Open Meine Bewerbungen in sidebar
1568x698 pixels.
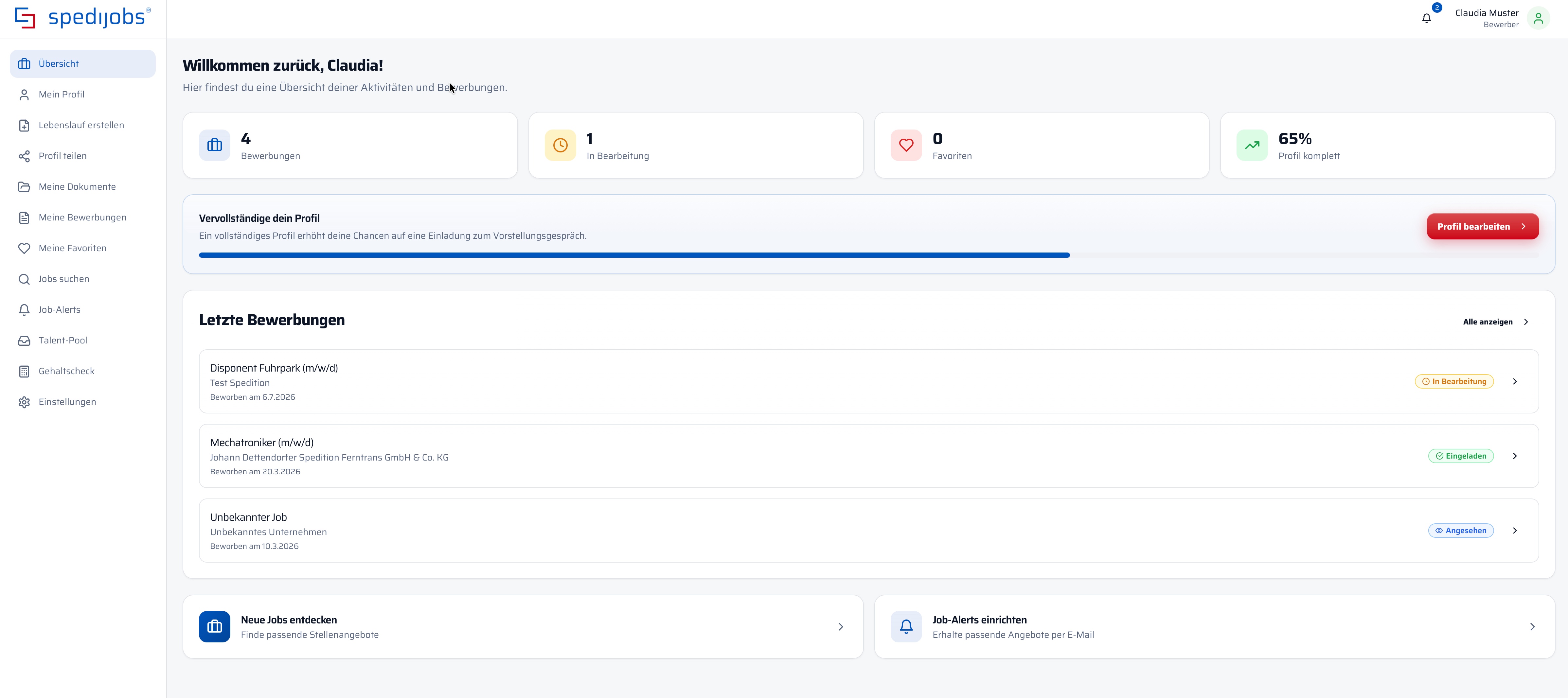click(x=83, y=217)
